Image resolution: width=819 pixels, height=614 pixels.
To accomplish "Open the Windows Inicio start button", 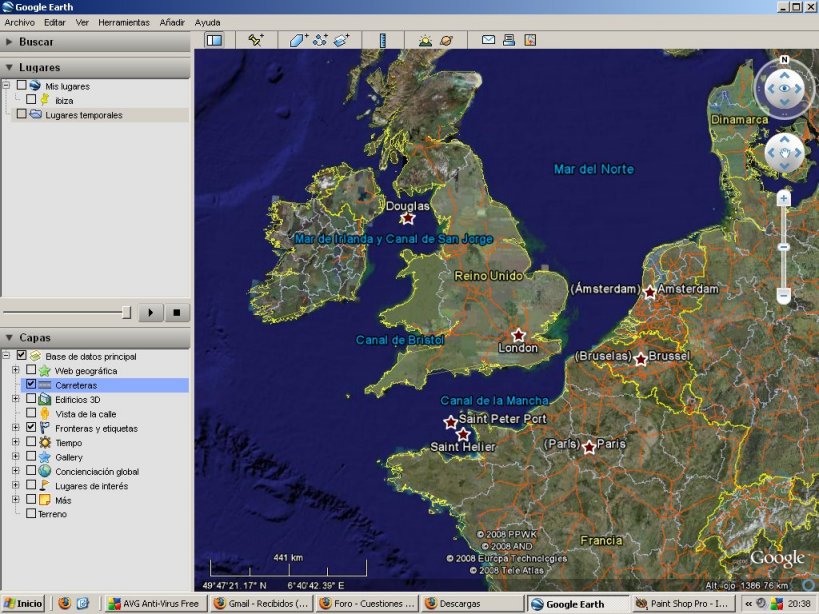I will 22,604.
